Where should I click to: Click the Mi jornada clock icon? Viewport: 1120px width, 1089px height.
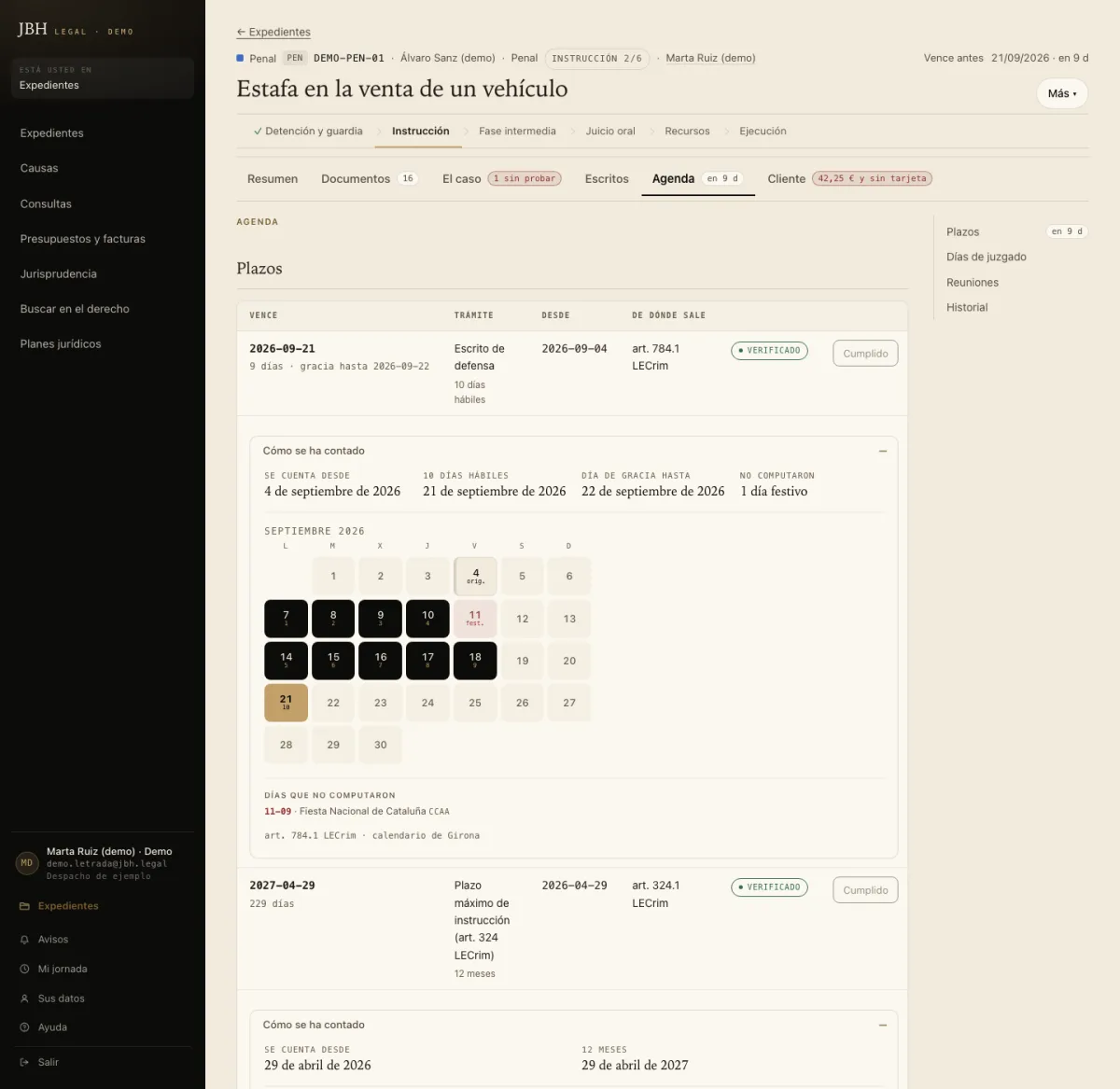pyautogui.click(x=24, y=969)
